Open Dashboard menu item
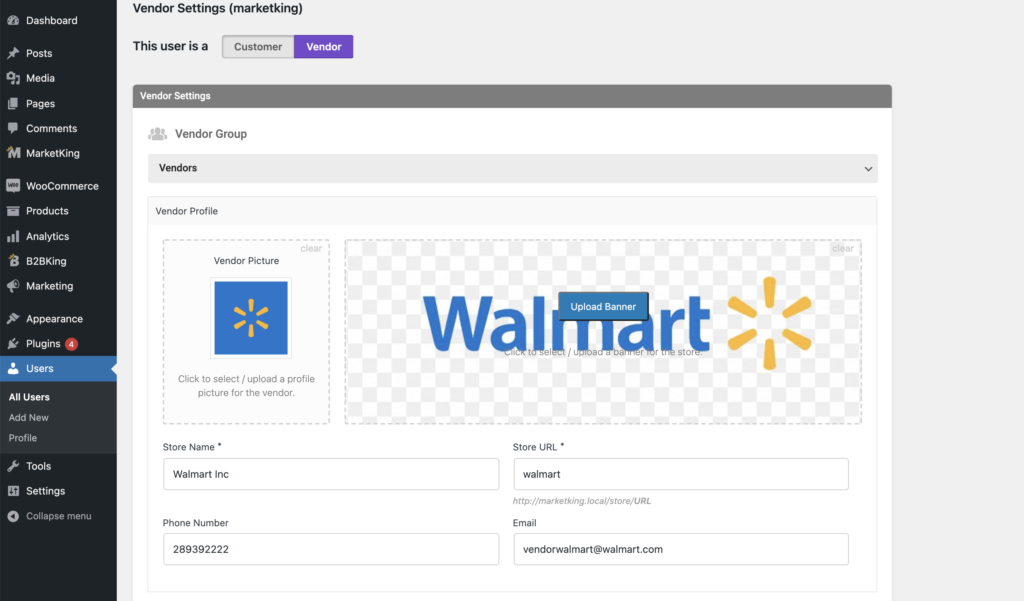Screen dimensions: 1024x601 [52, 20]
